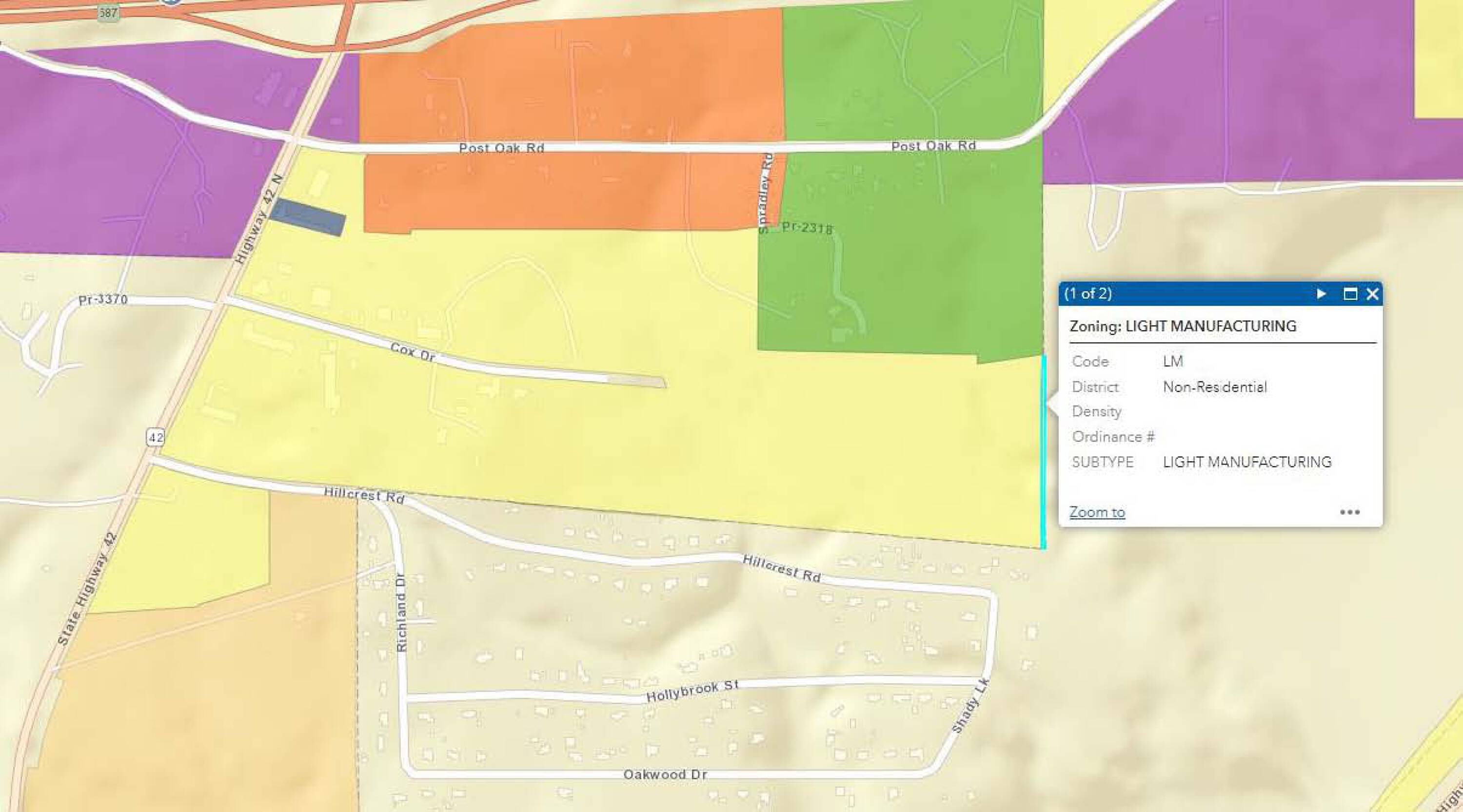Click the Zoom to link

[1097, 512]
